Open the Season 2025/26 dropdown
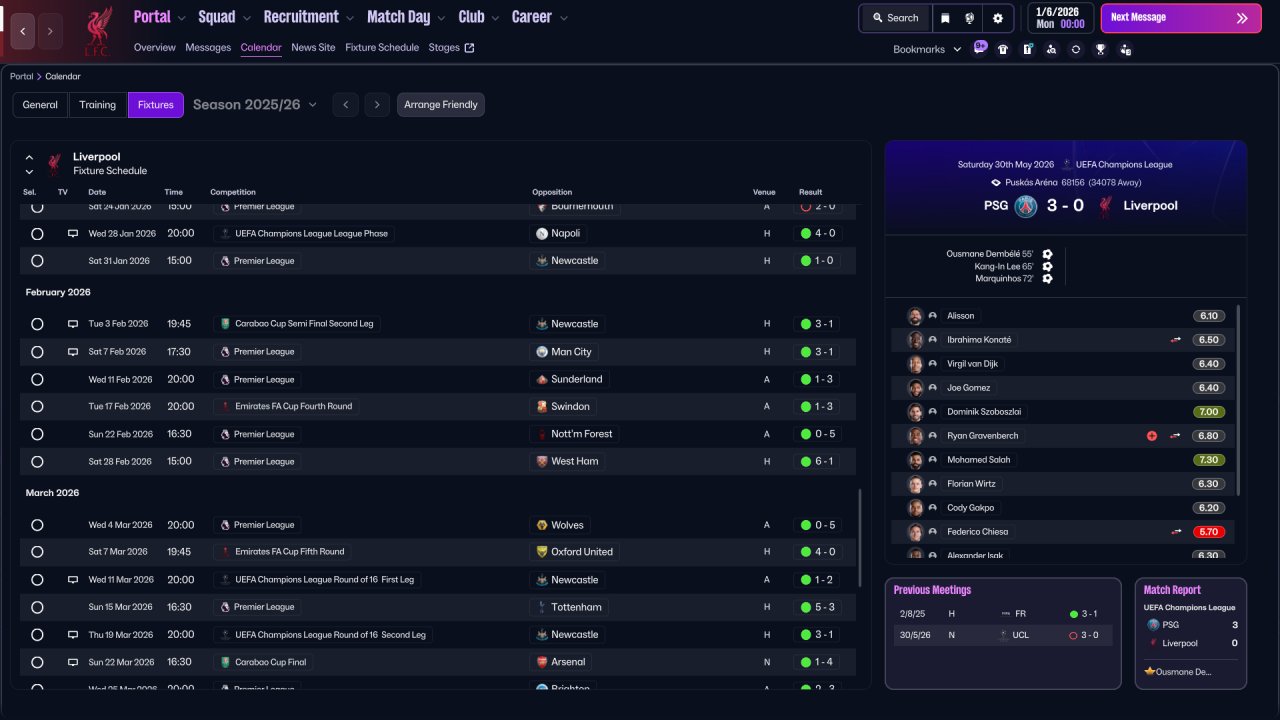1280x720 pixels. pos(255,105)
